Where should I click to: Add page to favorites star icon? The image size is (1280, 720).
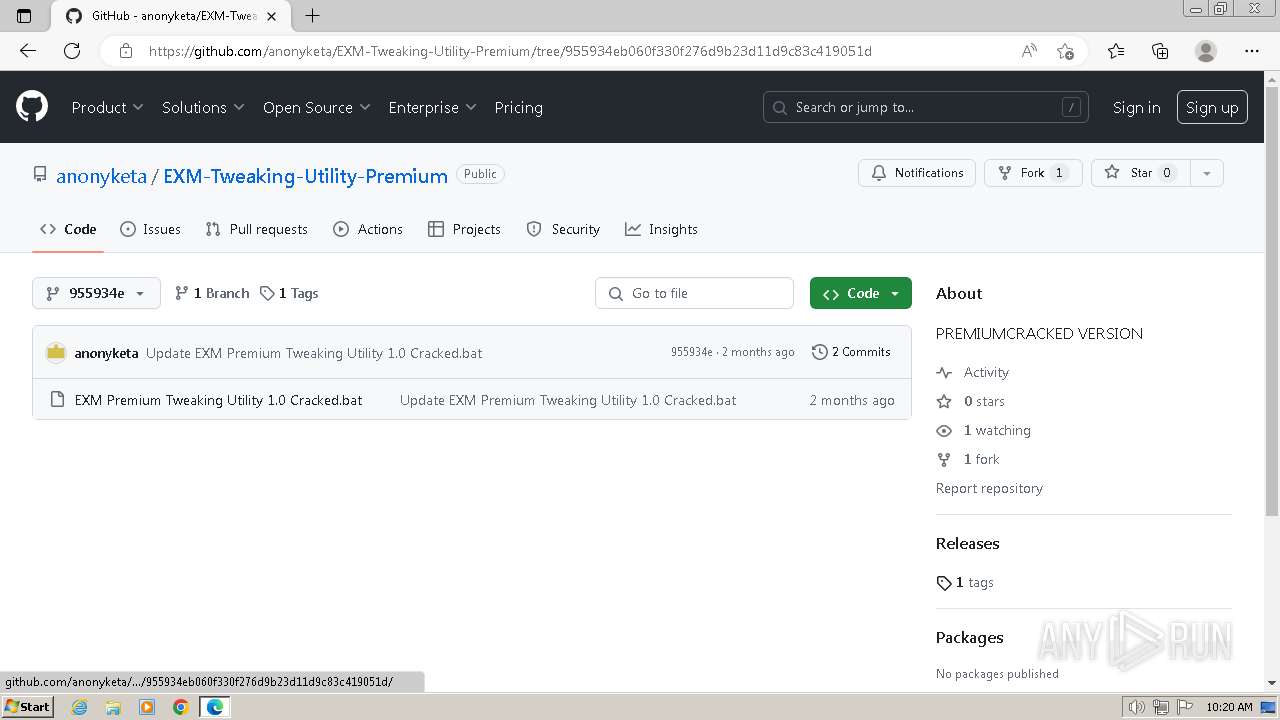click(1065, 51)
